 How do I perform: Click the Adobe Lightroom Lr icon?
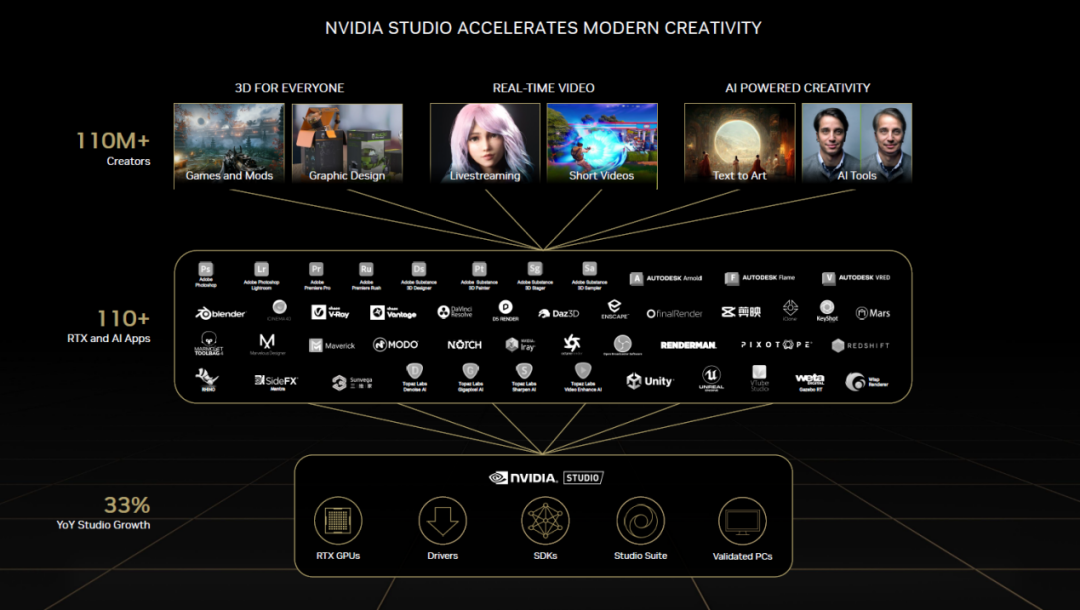(x=261, y=269)
